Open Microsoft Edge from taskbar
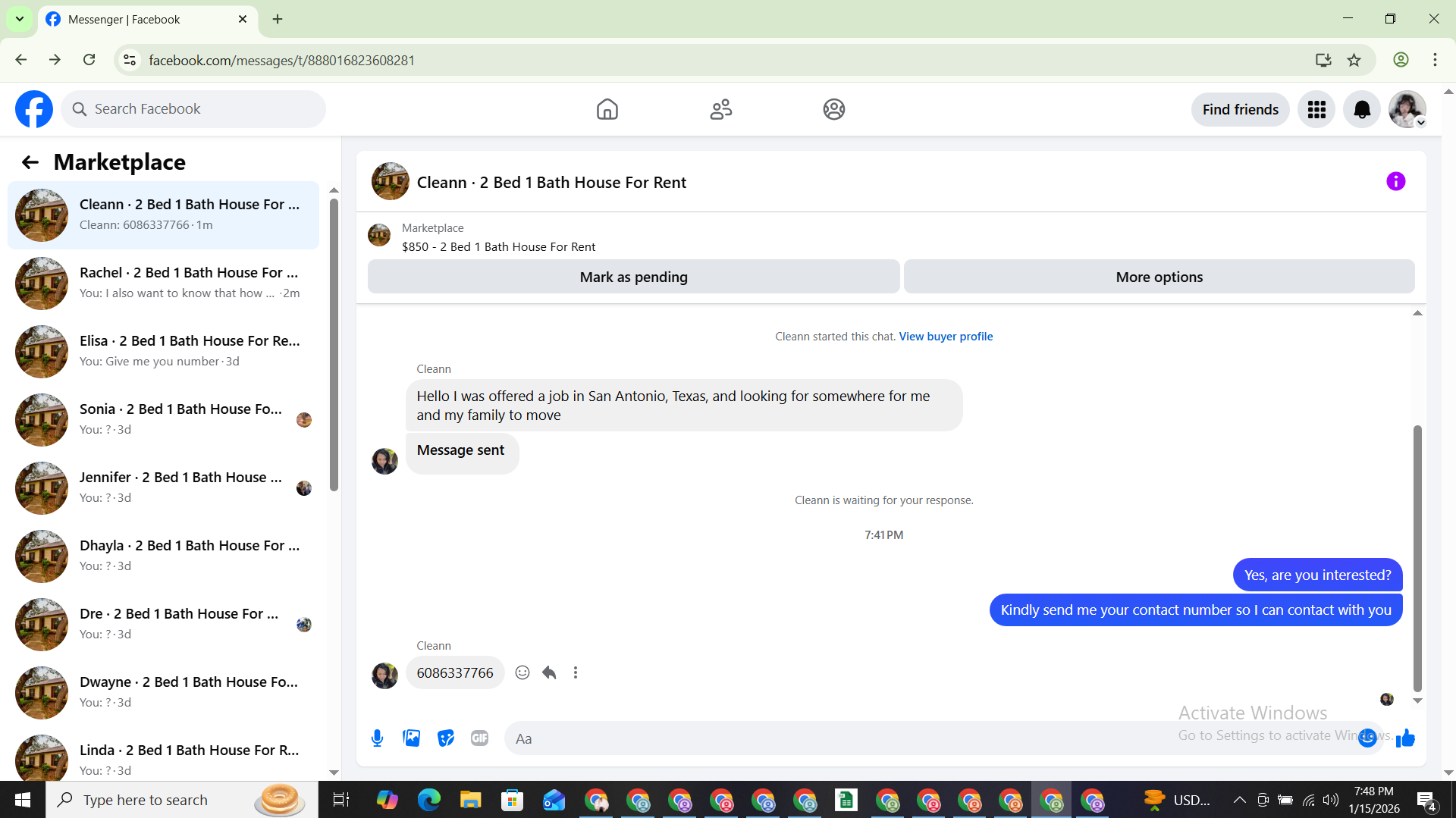 click(428, 800)
